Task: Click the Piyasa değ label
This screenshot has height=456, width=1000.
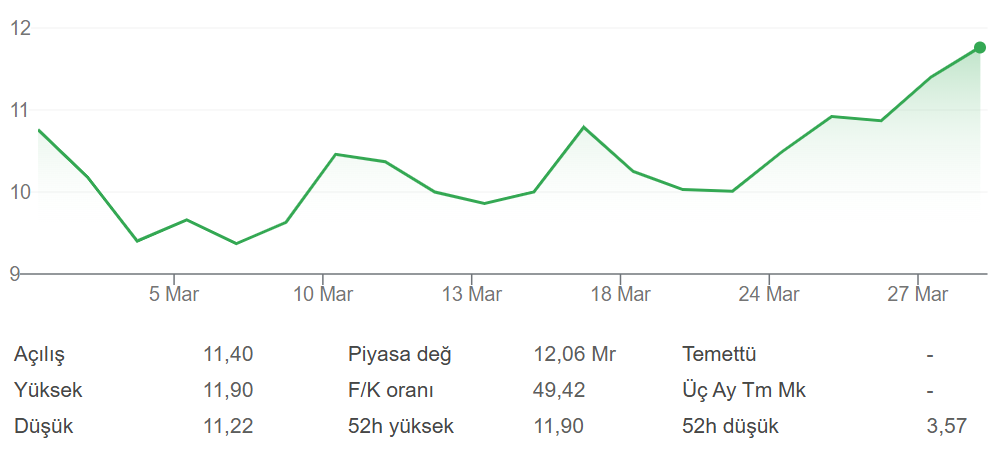Action: (x=400, y=354)
